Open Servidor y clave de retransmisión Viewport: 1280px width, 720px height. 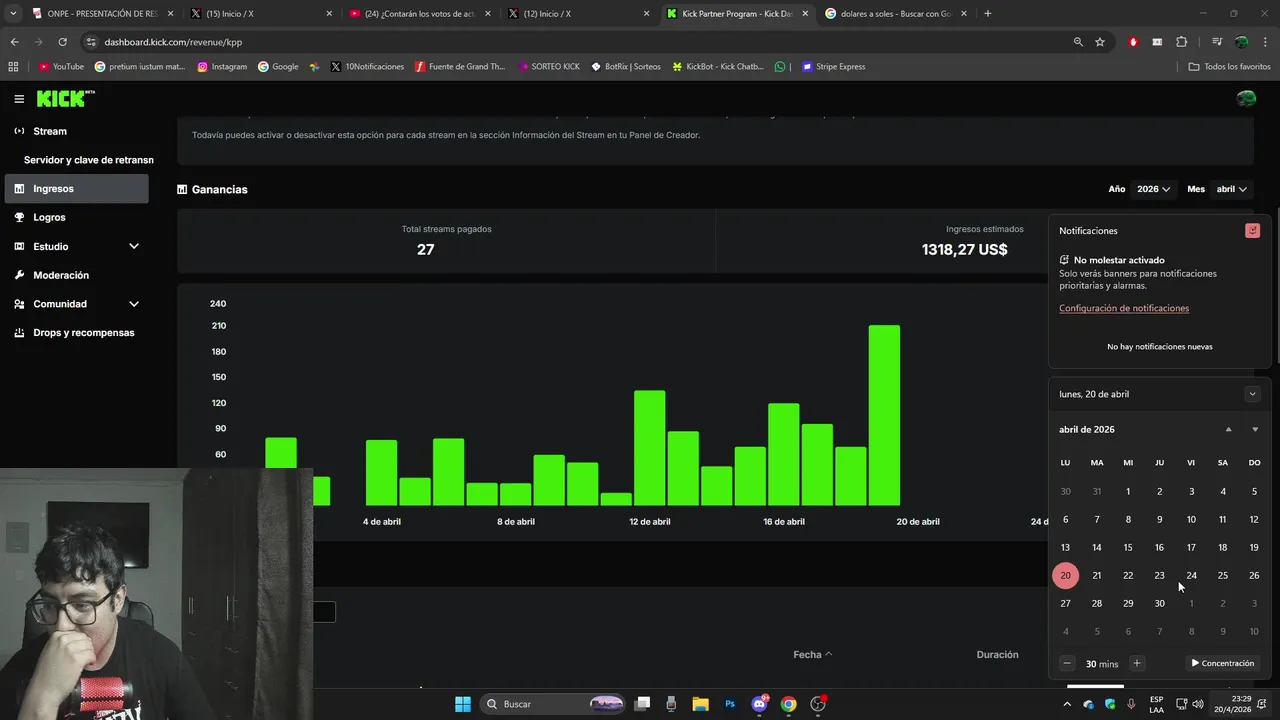(88, 160)
